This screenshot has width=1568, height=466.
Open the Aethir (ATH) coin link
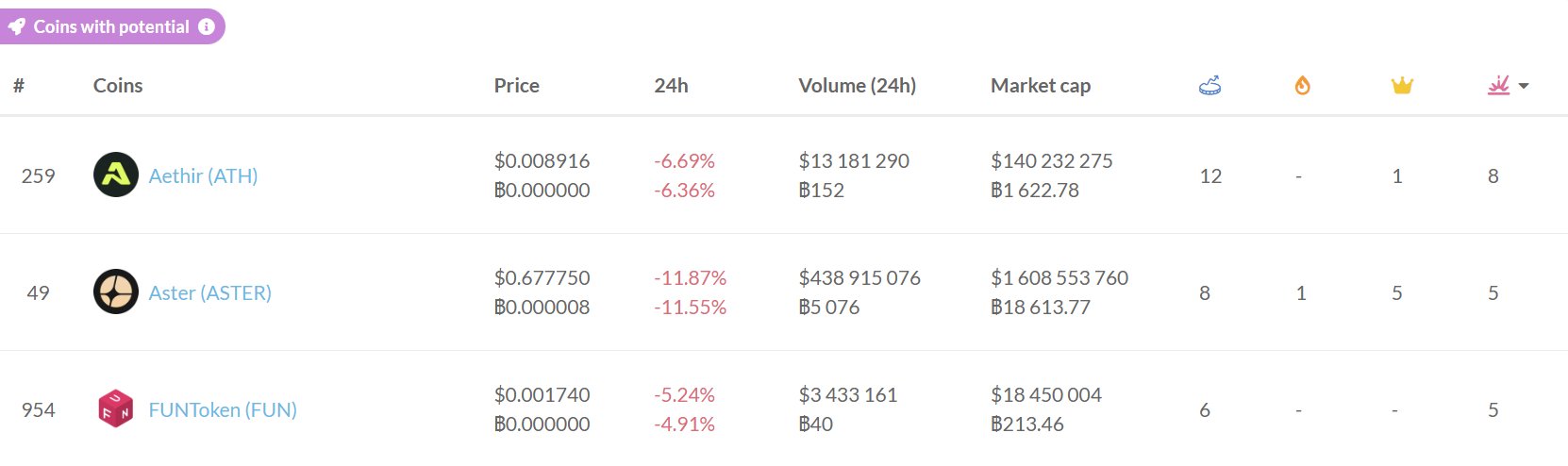click(x=203, y=175)
